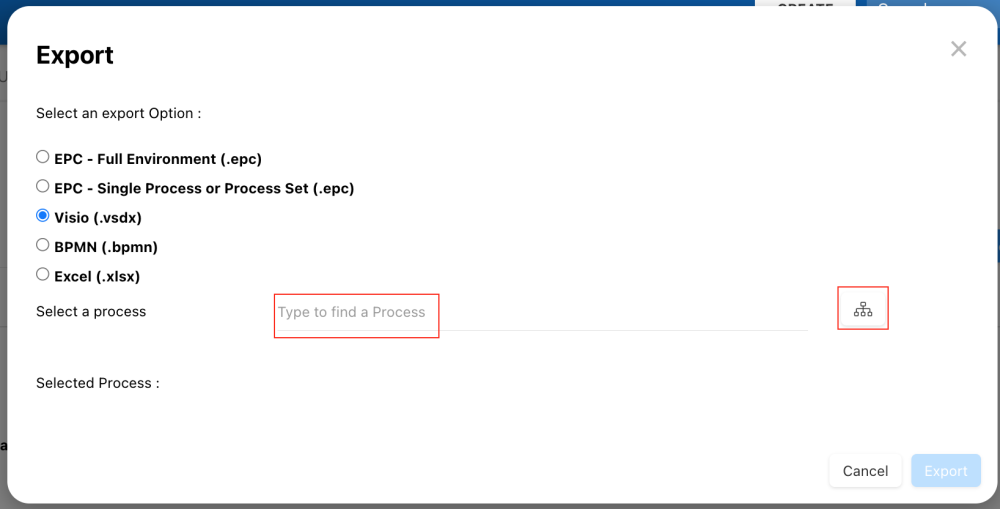Viewport: 1000px width, 509px height.
Task: Close the Export dialog with X
Action: click(958, 49)
